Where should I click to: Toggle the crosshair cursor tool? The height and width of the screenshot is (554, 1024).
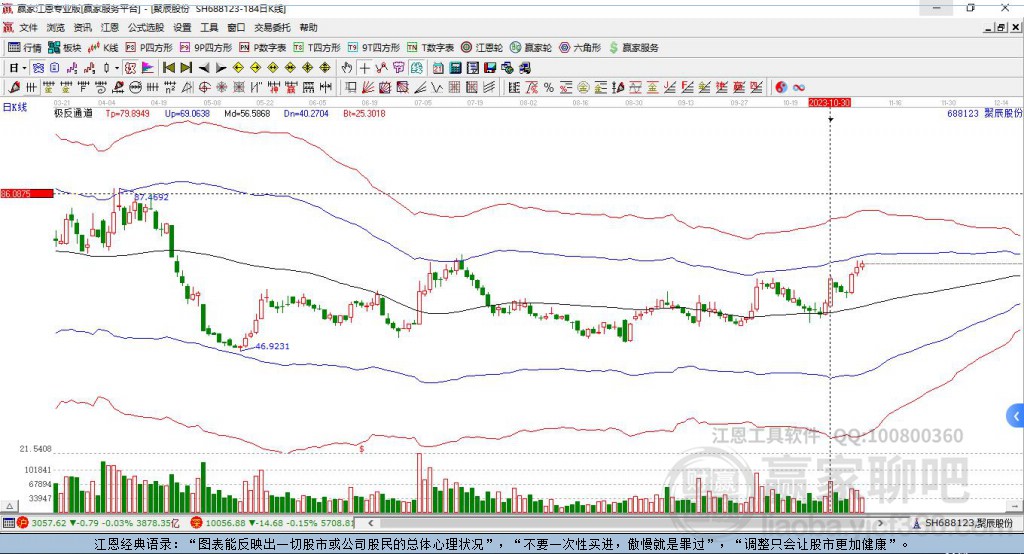click(x=365, y=68)
